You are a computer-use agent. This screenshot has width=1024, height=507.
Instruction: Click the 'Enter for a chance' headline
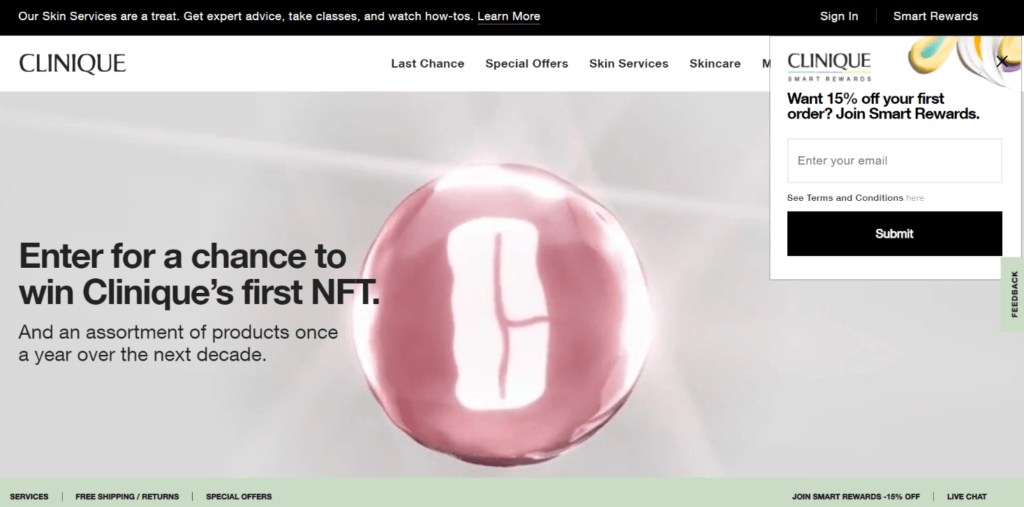coord(199,273)
